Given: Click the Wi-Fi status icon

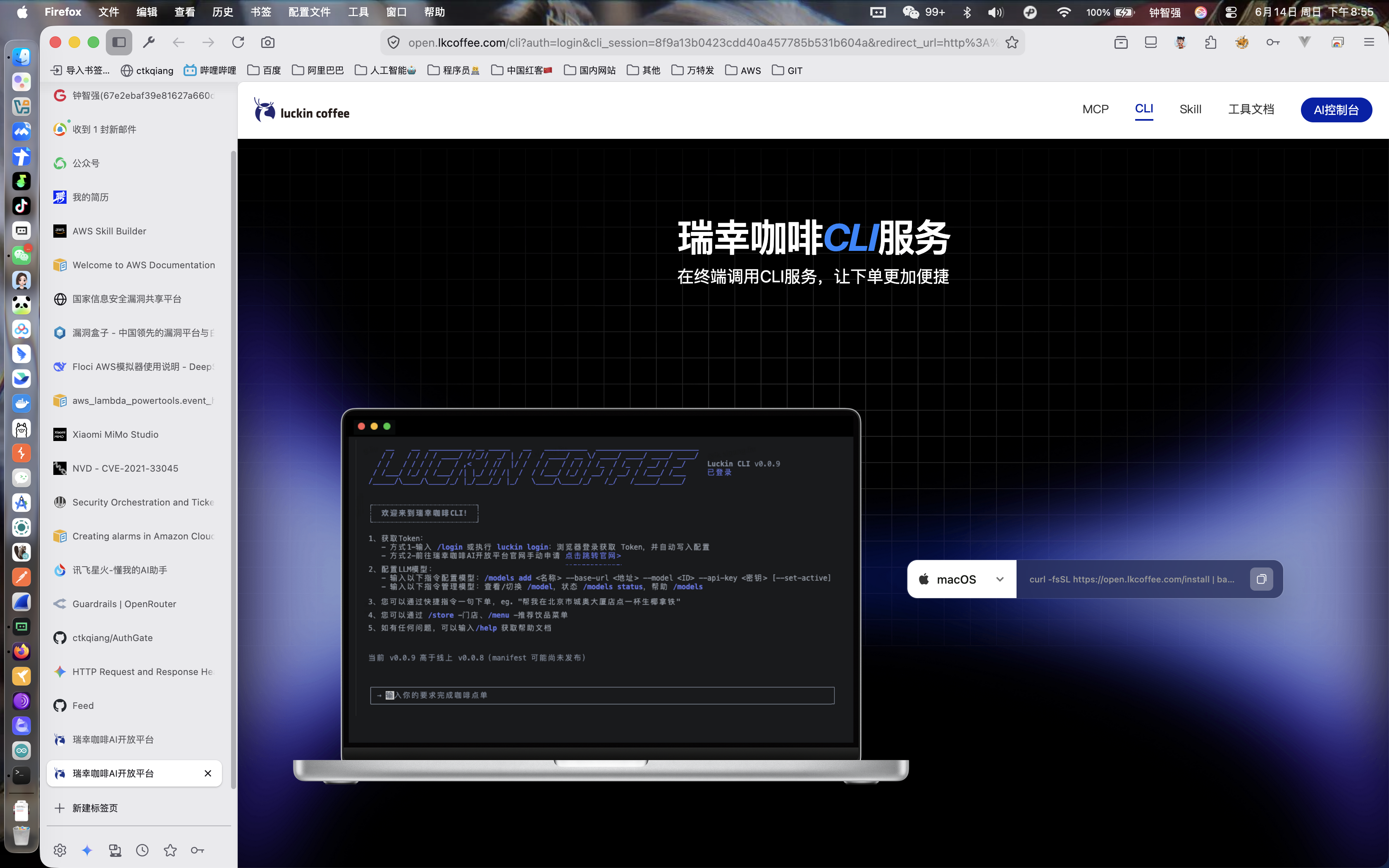Looking at the screenshot, I should pos(1064,12).
